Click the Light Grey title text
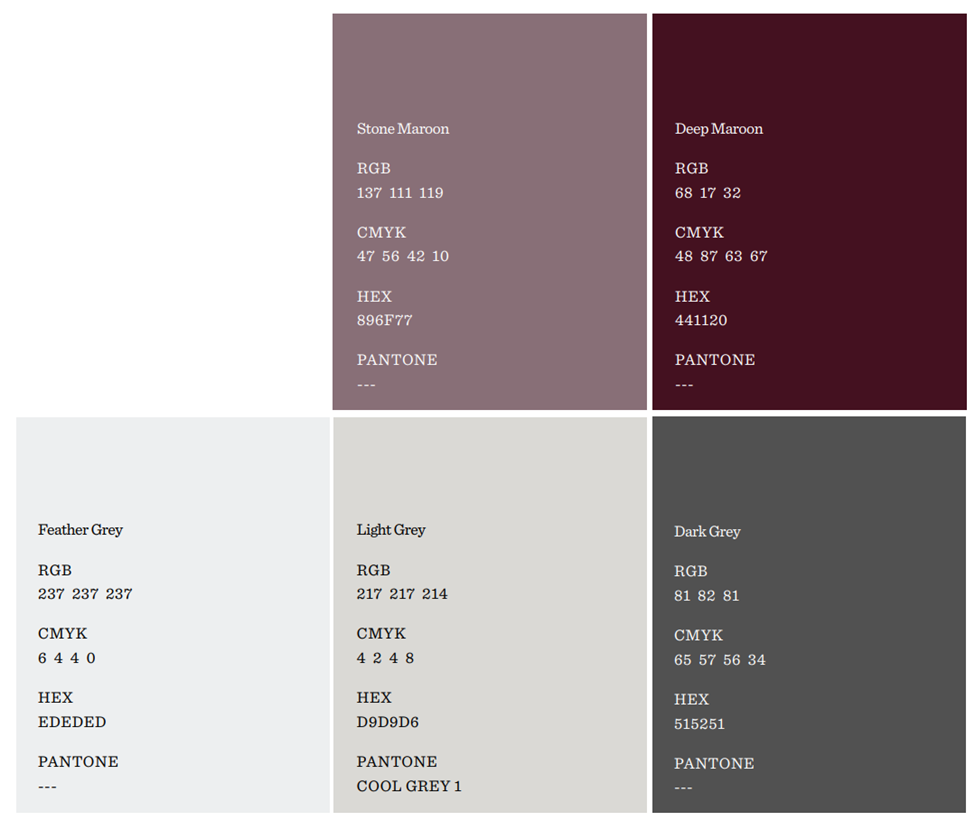This screenshot has height=821, width=975. click(391, 530)
